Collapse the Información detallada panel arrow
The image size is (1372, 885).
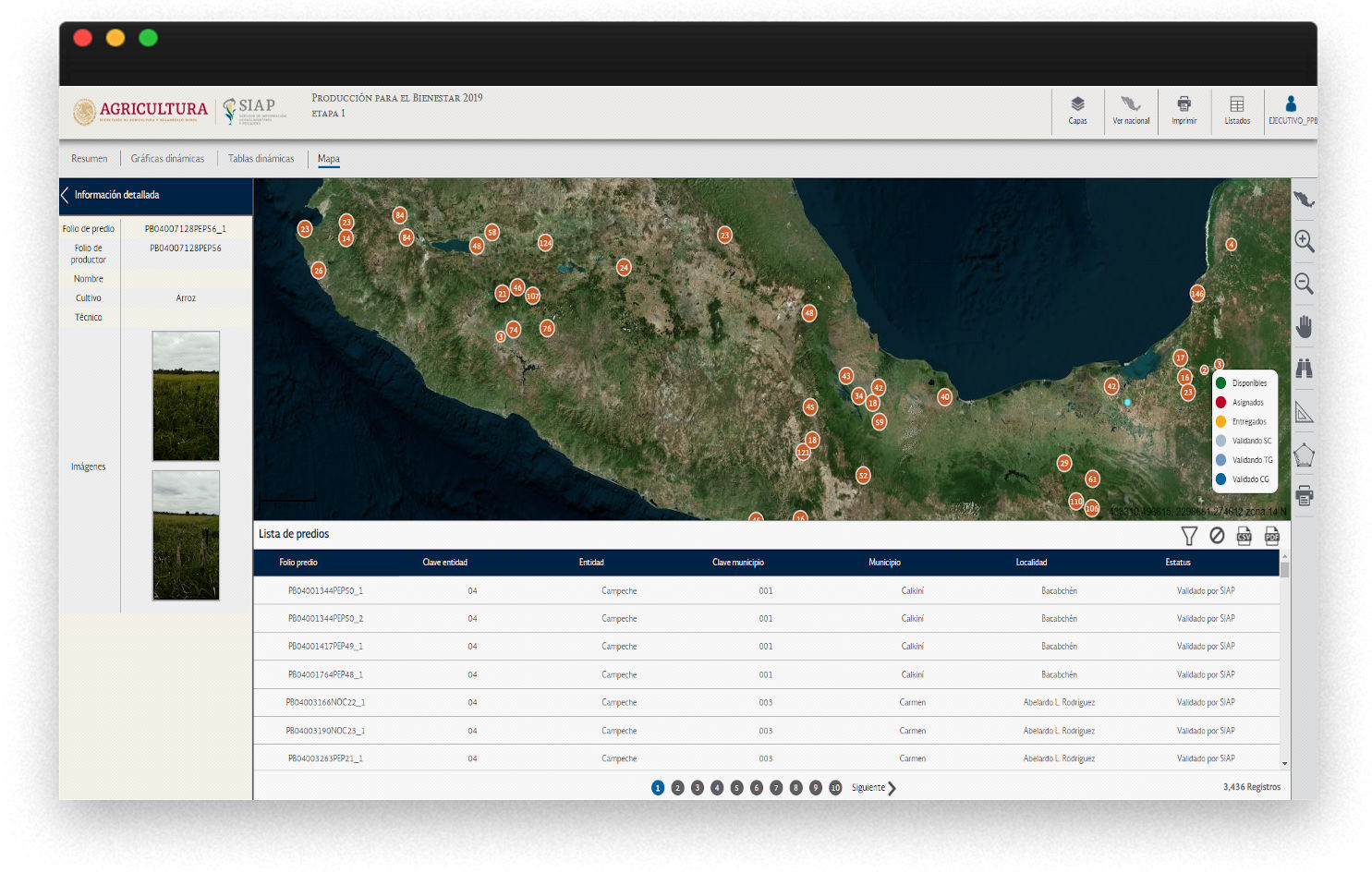point(65,195)
